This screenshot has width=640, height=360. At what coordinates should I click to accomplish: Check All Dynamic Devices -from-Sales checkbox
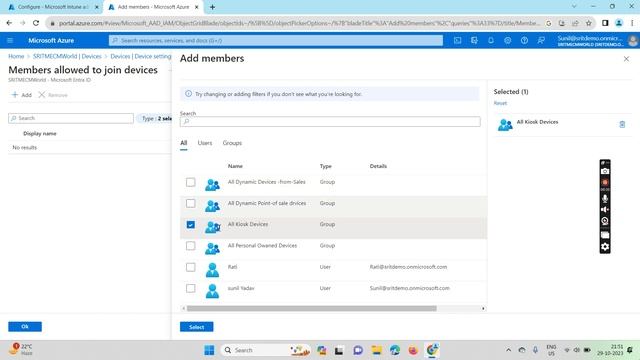click(191, 182)
